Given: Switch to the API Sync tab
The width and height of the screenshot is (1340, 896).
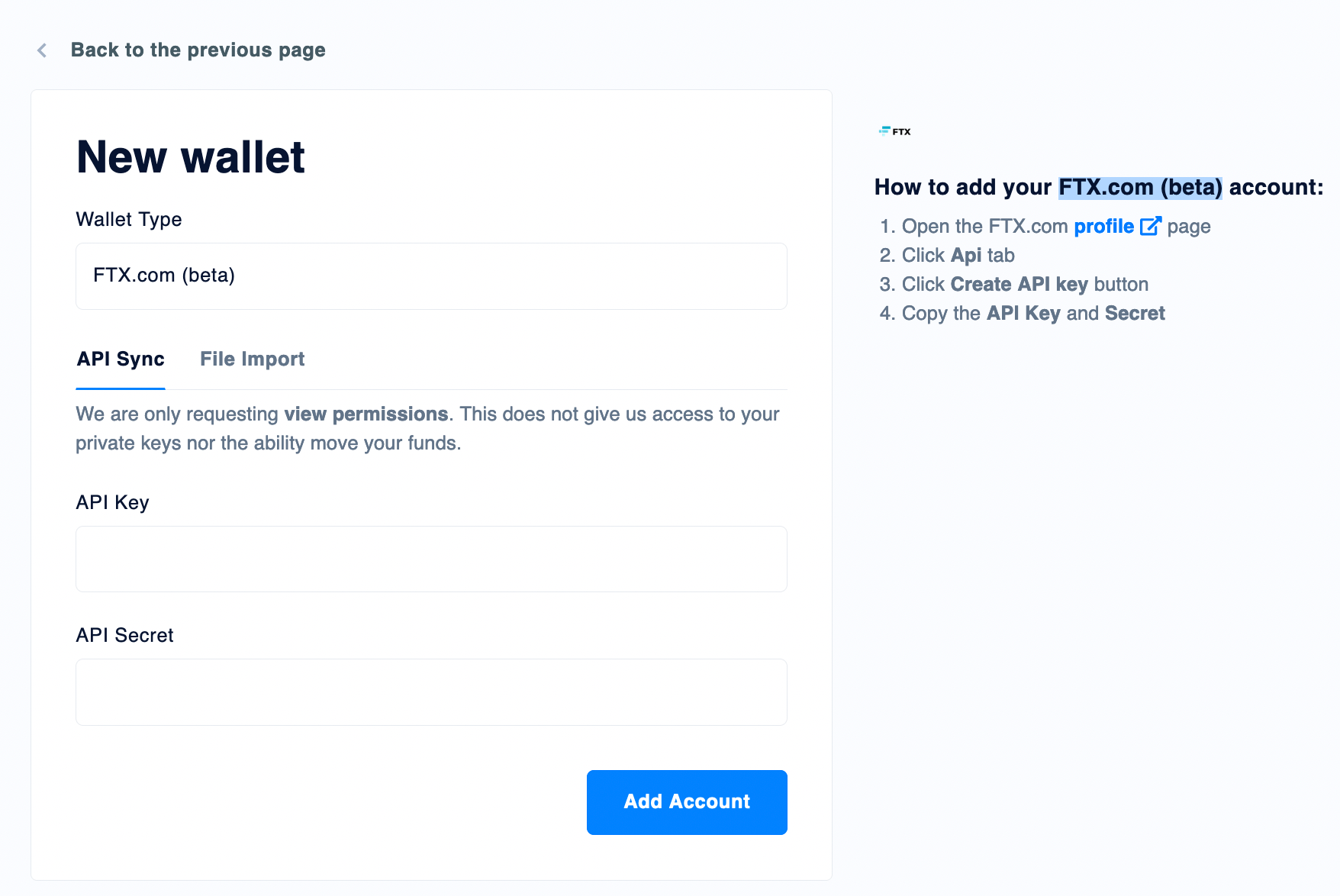Looking at the screenshot, I should (x=121, y=359).
